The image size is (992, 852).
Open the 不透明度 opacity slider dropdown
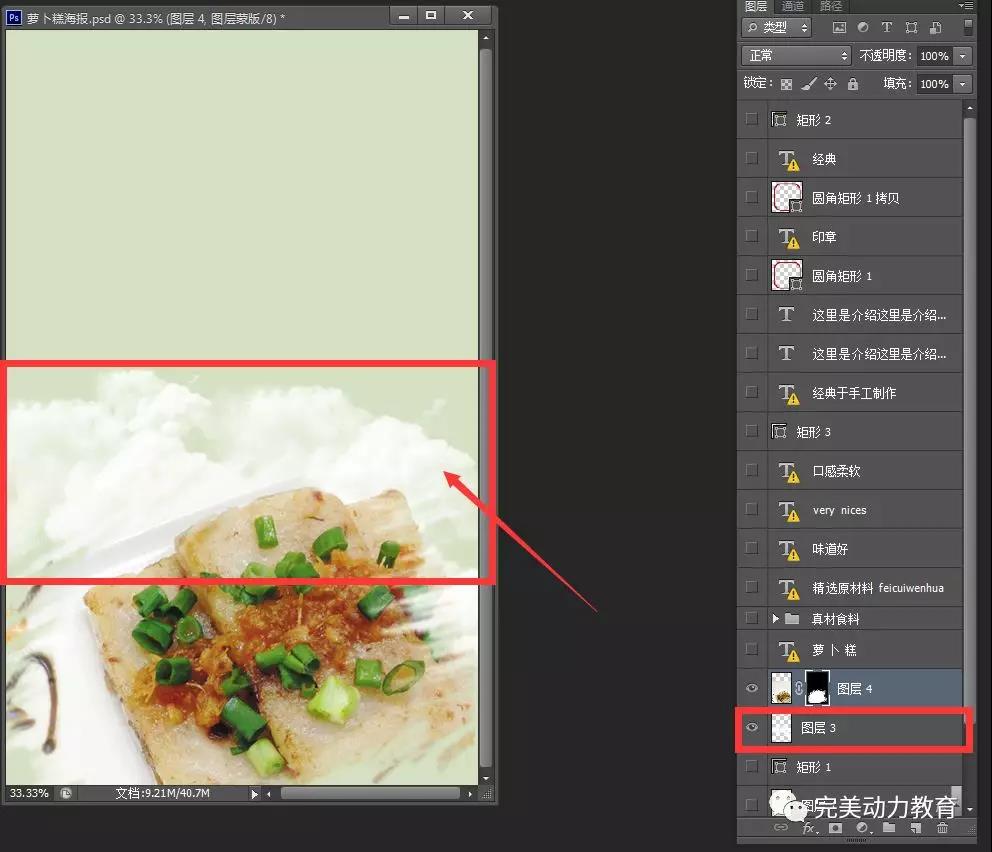pyautogui.click(x=962, y=56)
